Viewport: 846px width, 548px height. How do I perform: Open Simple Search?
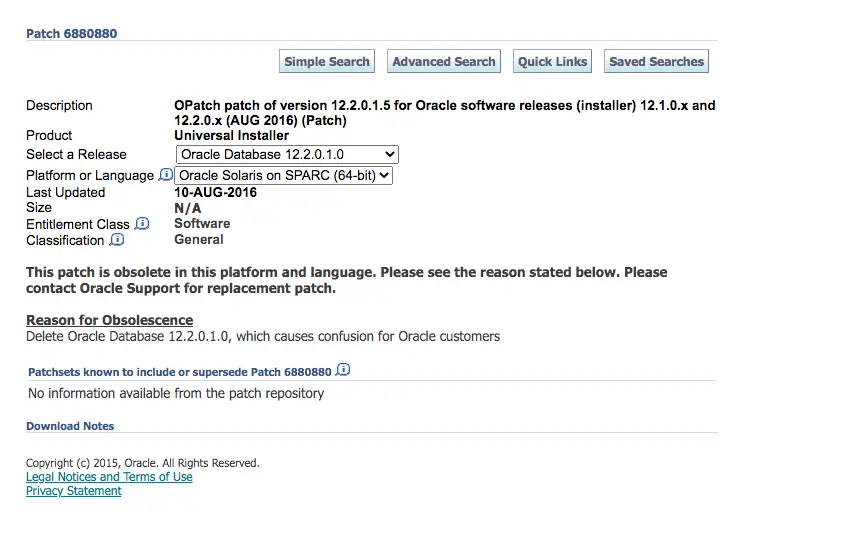pos(327,61)
